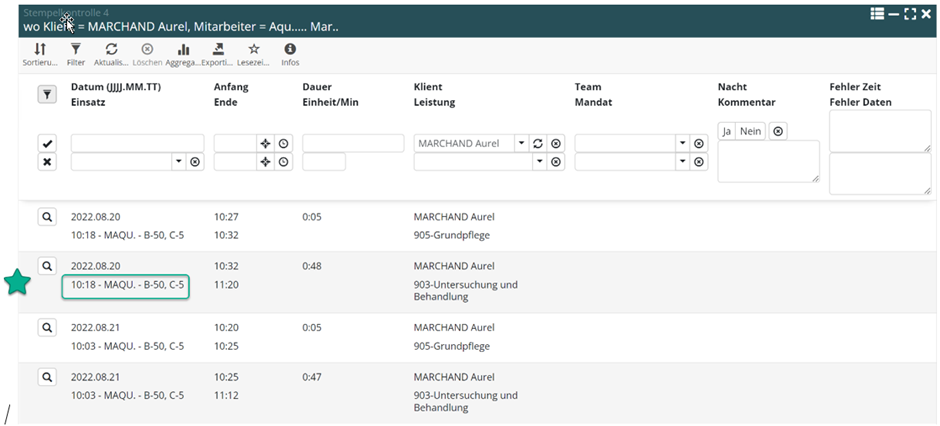
Task: Expand the Klient MARCHAND Aurel dropdown
Action: point(521,144)
